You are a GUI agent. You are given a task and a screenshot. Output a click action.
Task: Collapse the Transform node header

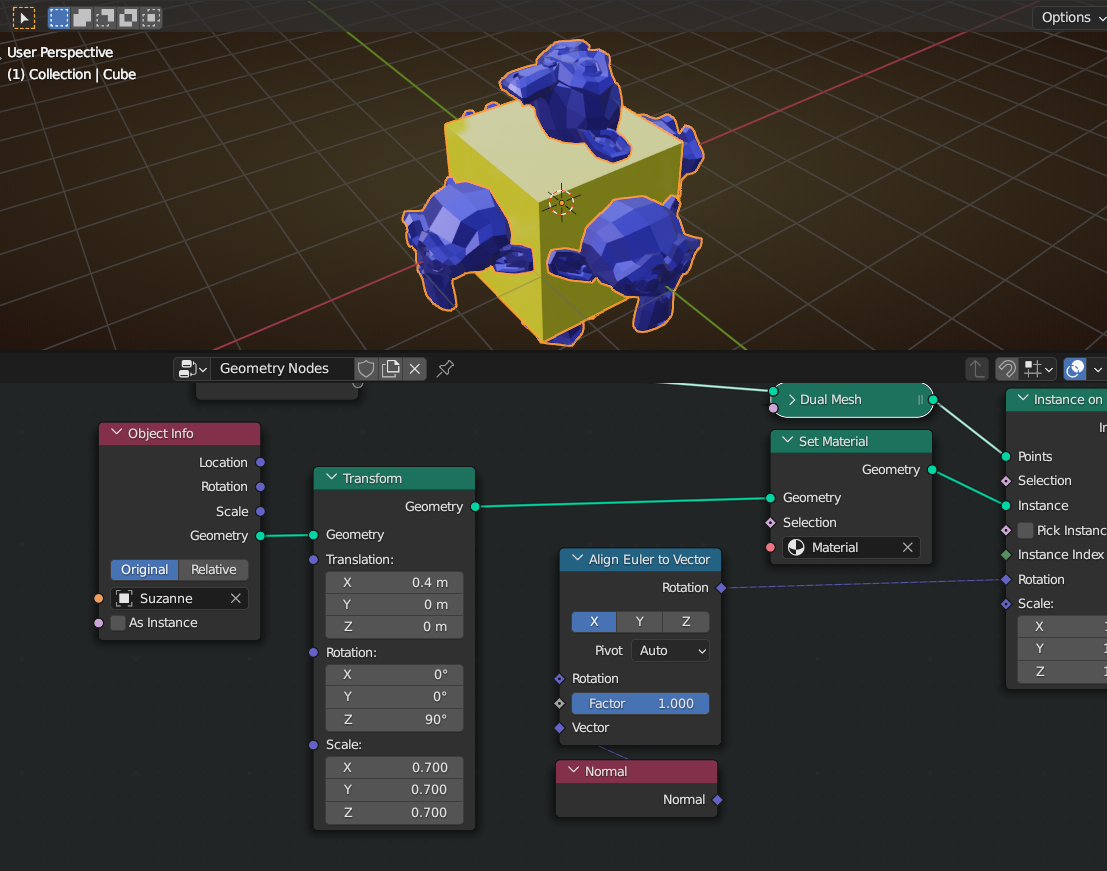(330, 478)
